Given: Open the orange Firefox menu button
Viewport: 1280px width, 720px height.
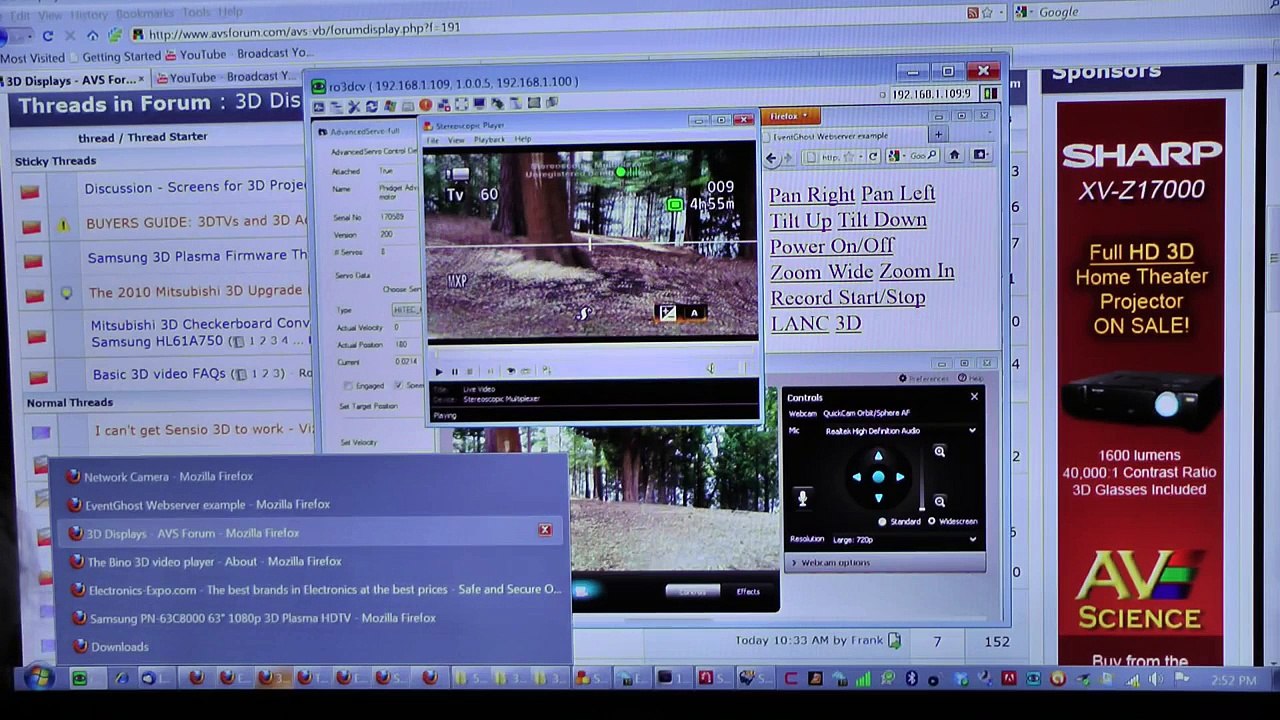Looking at the screenshot, I should pos(793,116).
